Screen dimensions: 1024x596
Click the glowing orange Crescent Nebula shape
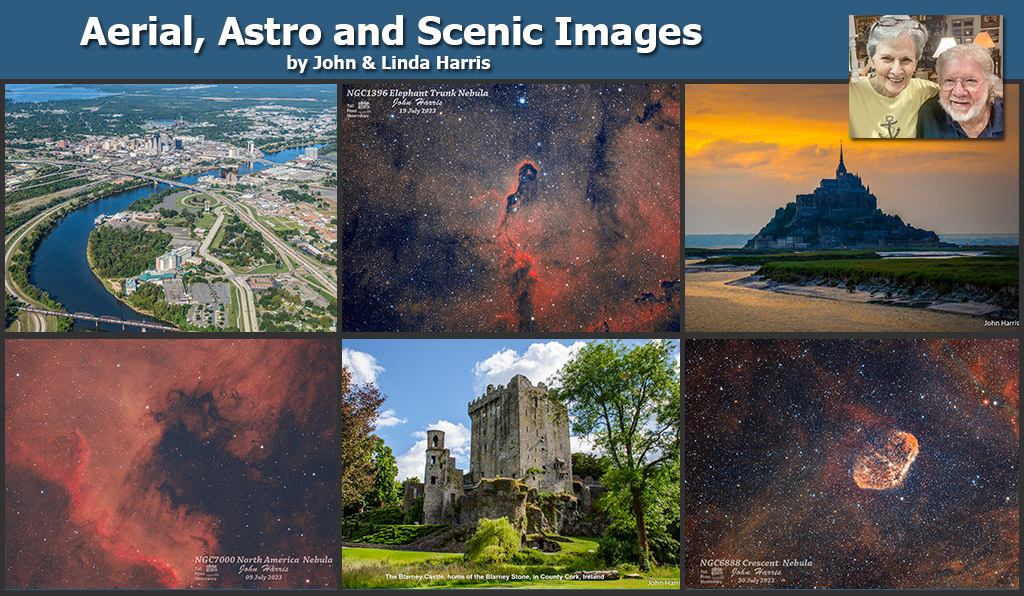(x=885, y=460)
